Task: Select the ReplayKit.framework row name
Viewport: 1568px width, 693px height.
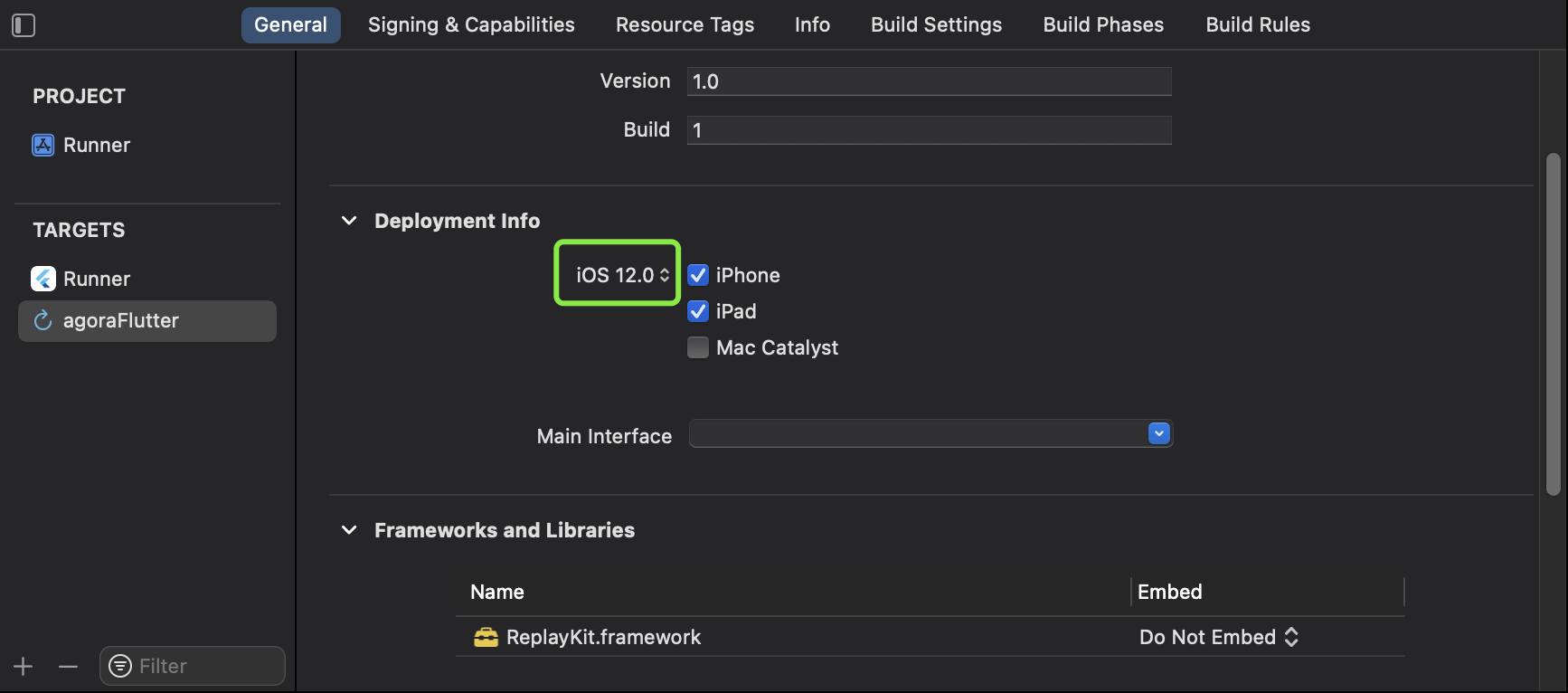Action: pos(603,637)
